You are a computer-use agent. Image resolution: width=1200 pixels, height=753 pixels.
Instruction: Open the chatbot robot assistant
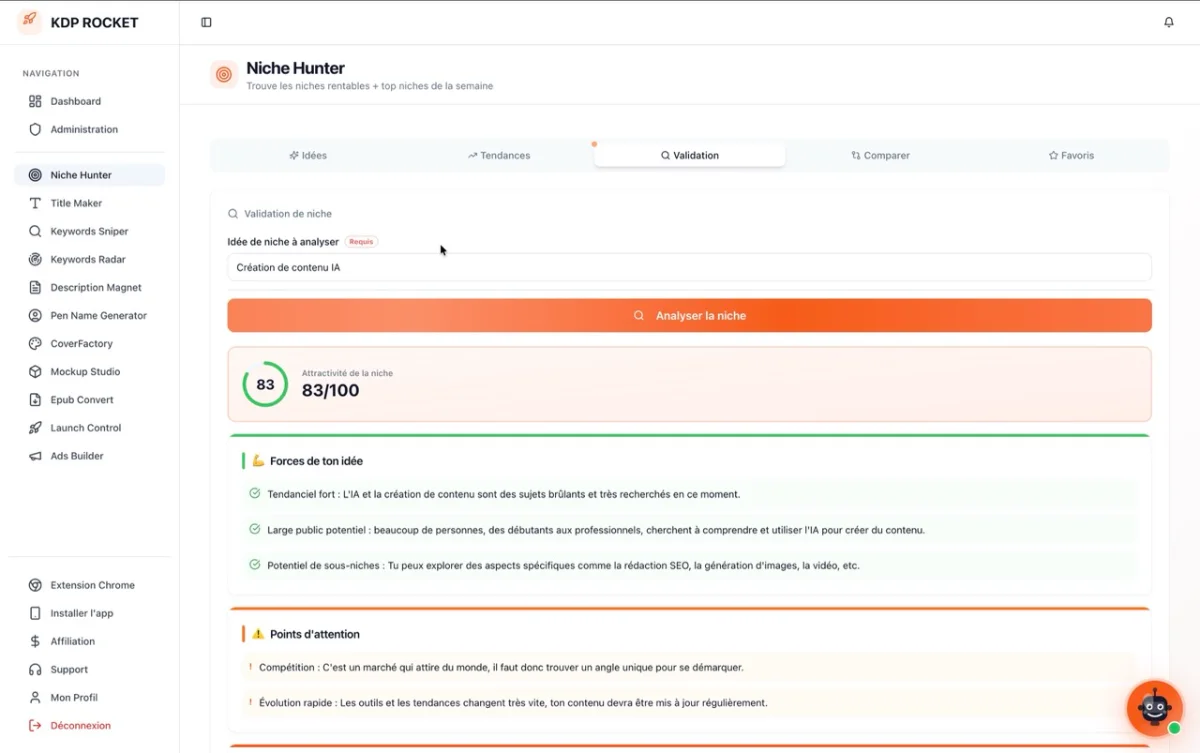(x=1155, y=708)
